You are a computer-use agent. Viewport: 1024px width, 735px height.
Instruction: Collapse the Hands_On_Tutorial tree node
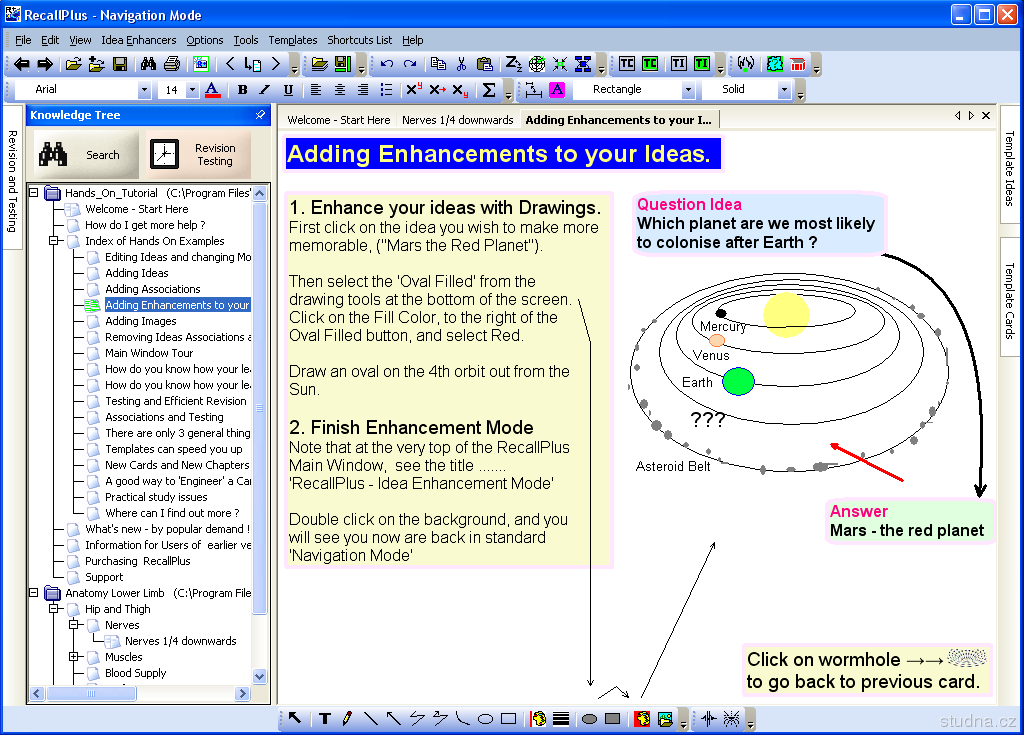pyautogui.click(x=33, y=193)
